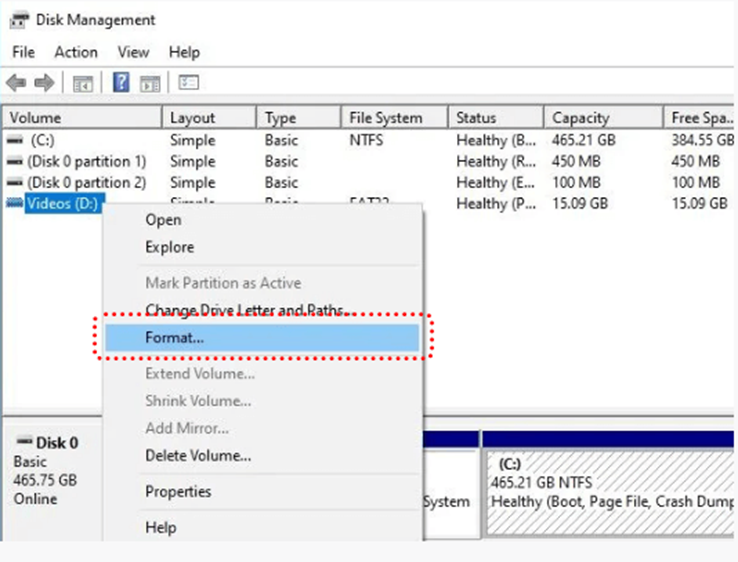
Task: Select the (Disk 0 partition 1) row
Action: pos(86,161)
